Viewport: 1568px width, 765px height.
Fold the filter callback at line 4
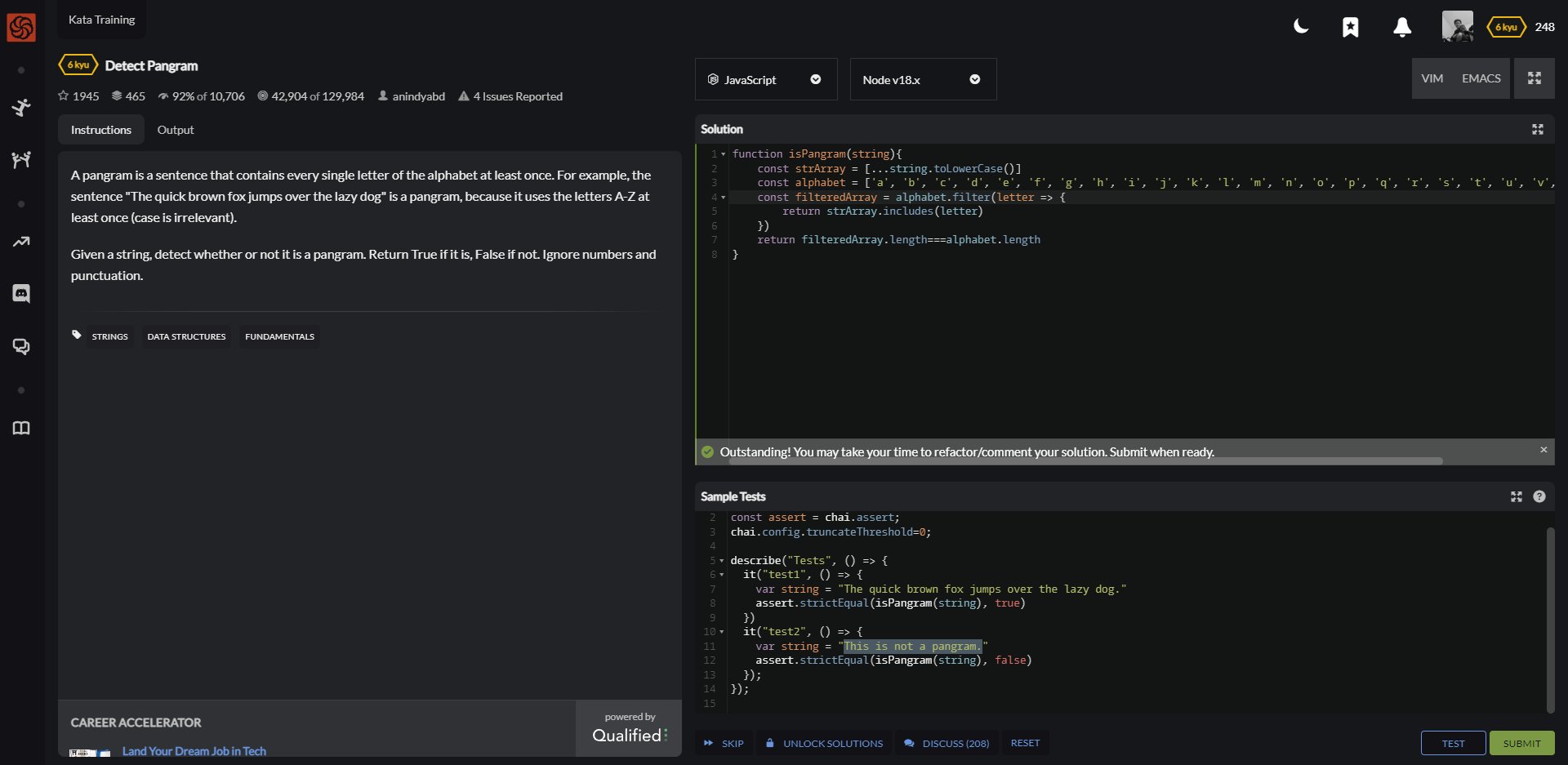[x=724, y=198]
